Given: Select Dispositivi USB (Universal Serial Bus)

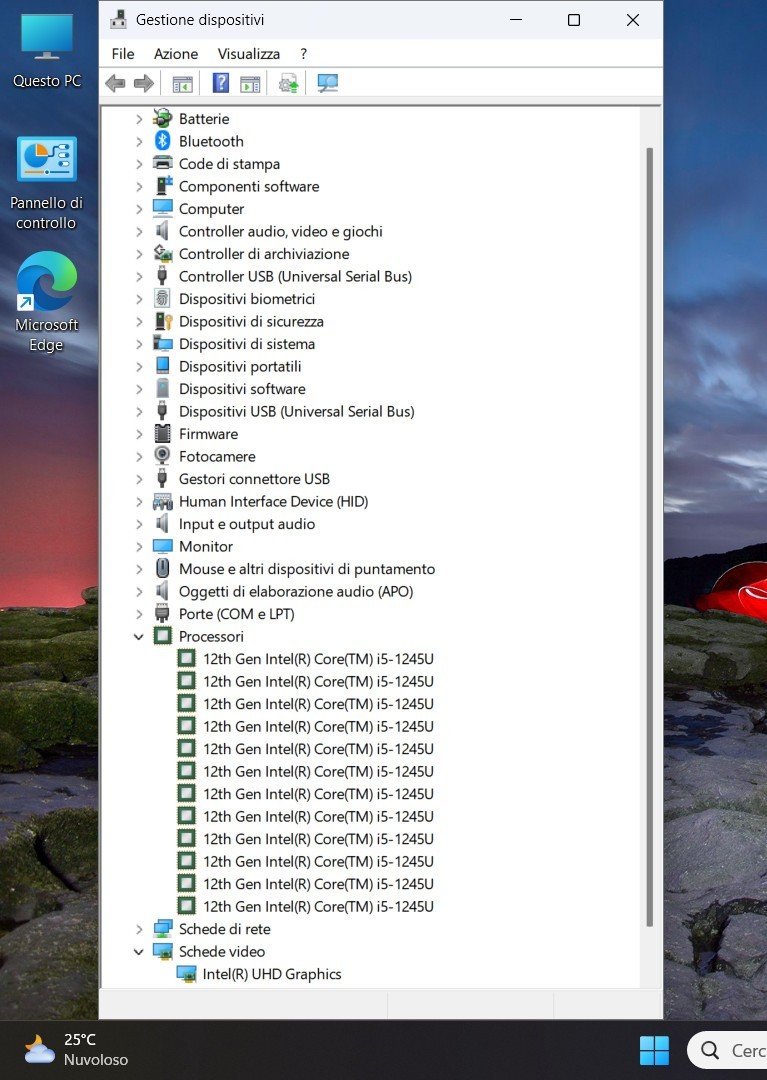Looking at the screenshot, I should click(296, 411).
